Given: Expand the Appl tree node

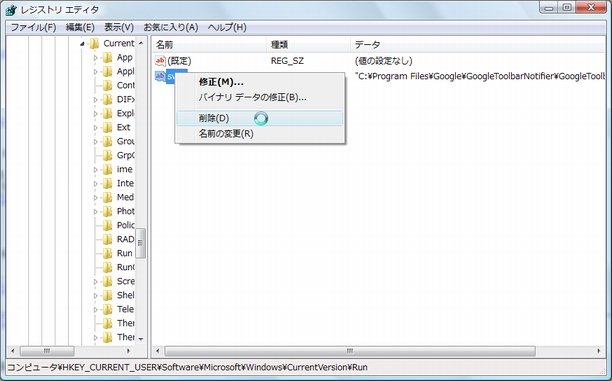Looking at the screenshot, I should 95,72.
